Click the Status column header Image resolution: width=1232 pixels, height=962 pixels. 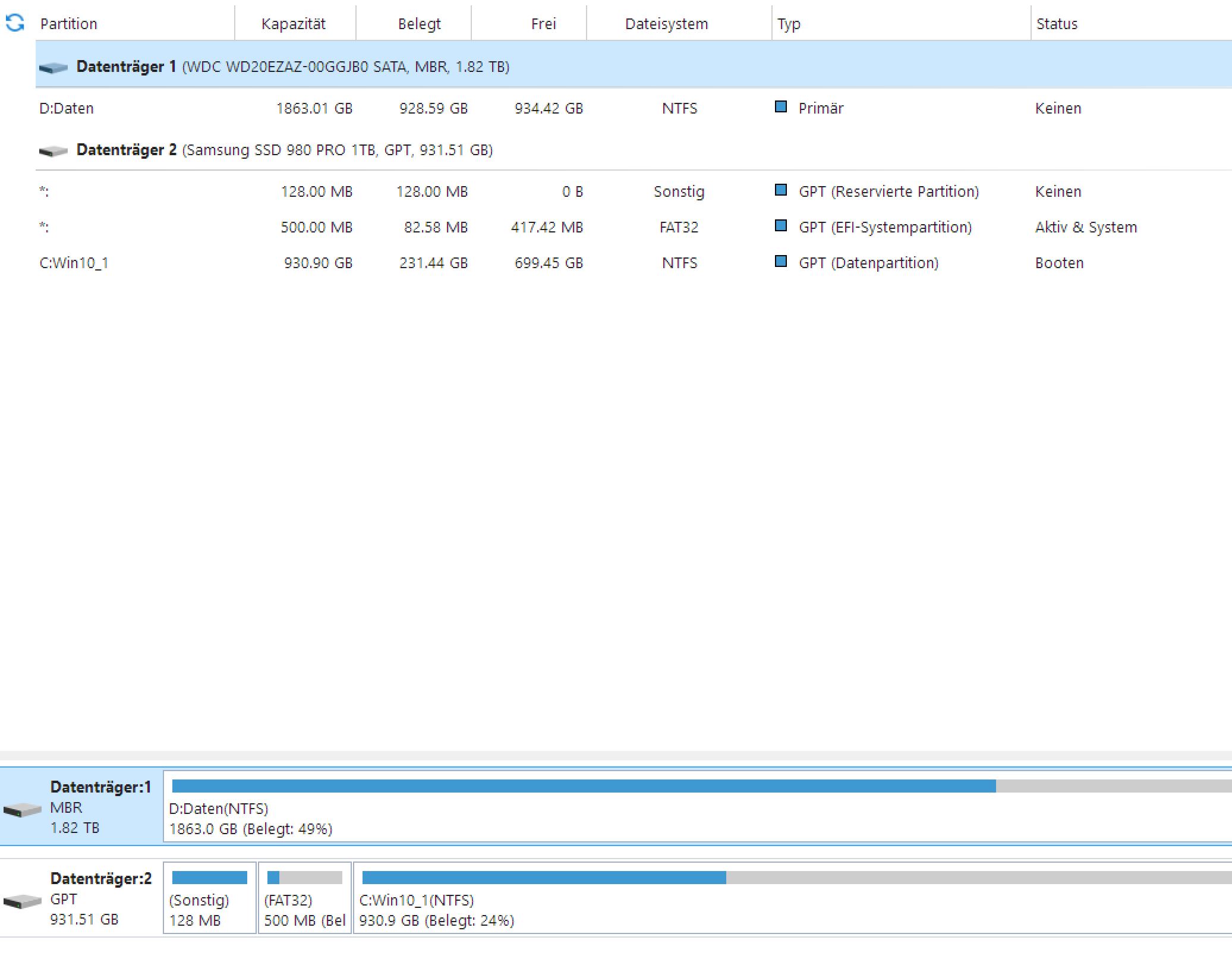[x=1132, y=24]
